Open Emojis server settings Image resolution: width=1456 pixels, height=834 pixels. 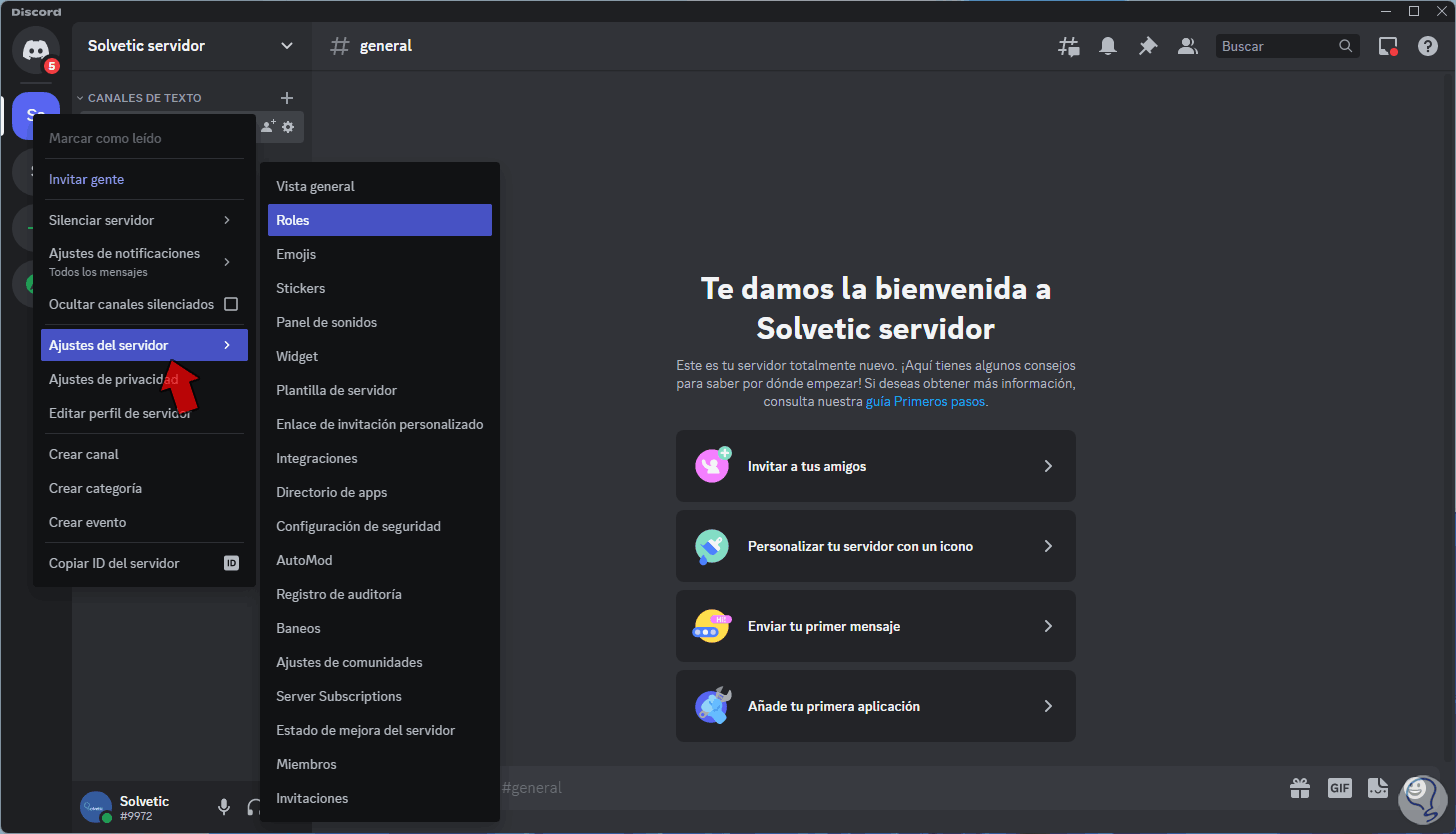(380, 254)
